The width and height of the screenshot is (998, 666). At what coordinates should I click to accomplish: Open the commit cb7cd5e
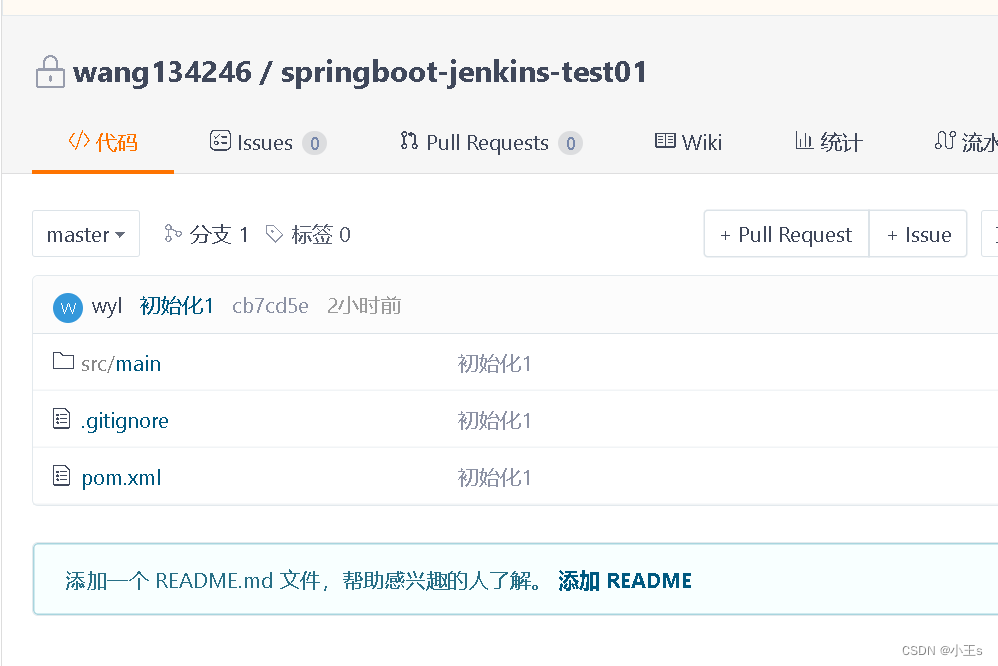click(x=270, y=307)
